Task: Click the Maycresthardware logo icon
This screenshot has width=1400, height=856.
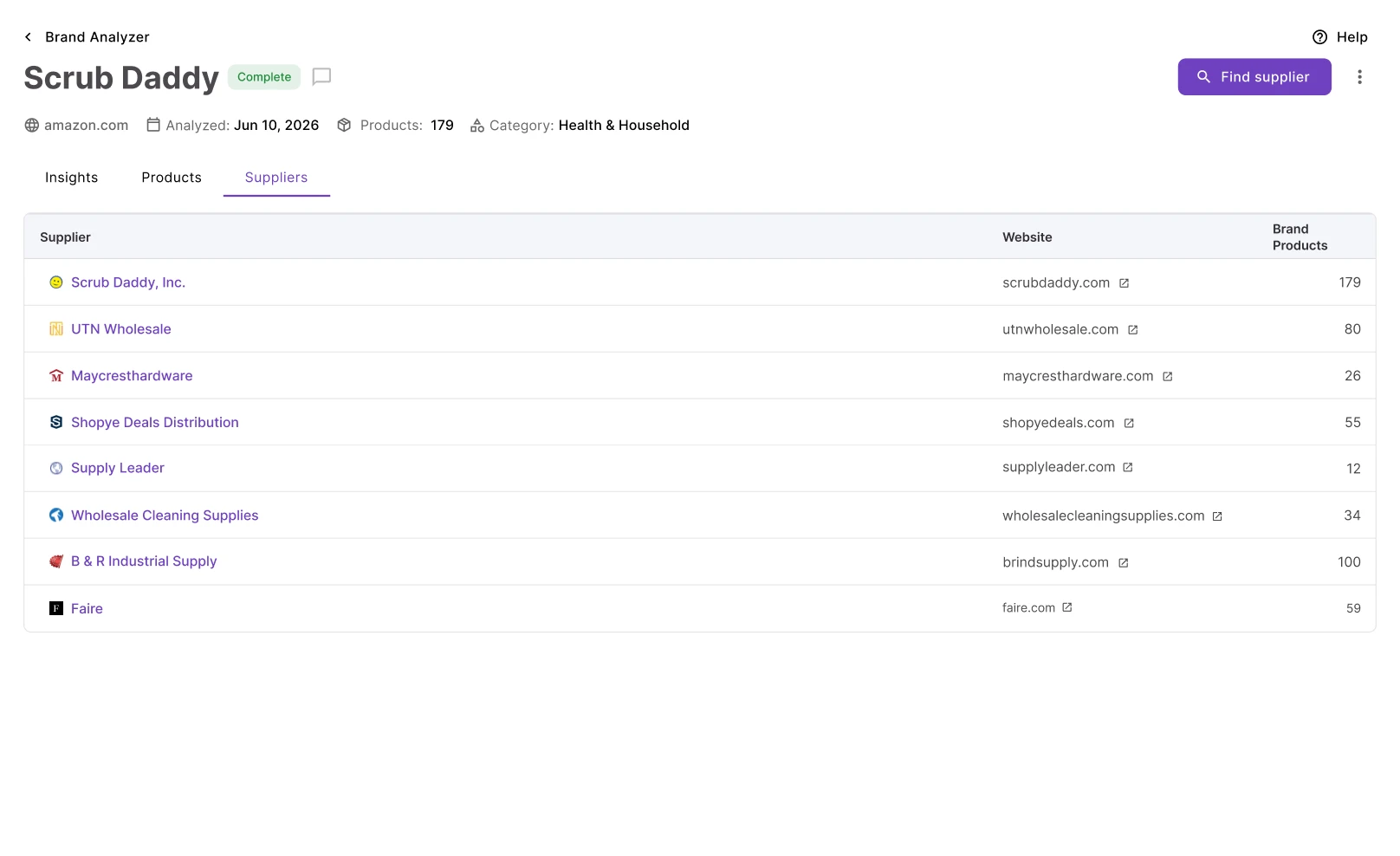Action: point(56,376)
